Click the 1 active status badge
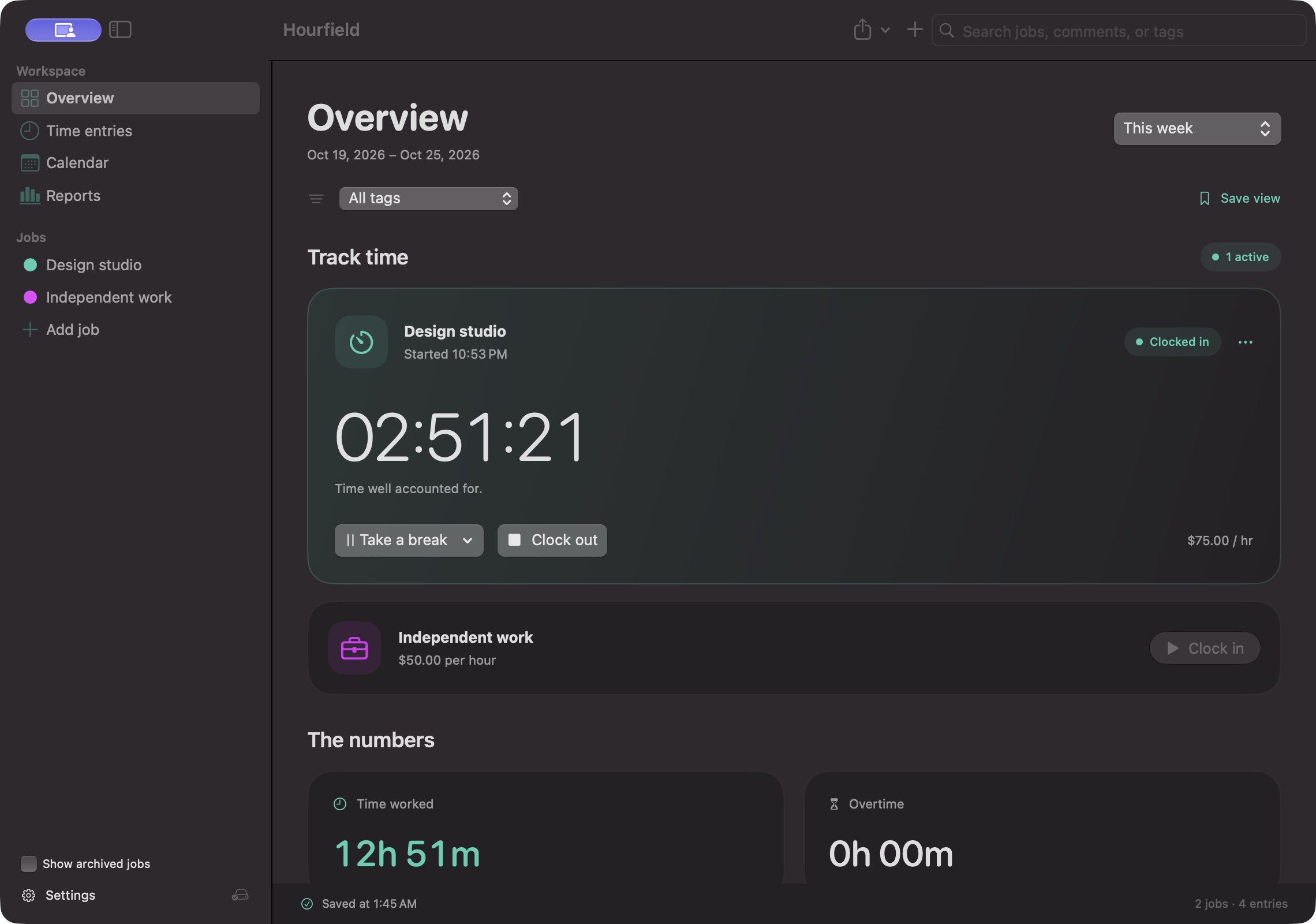1316x924 pixels. pyautogui.click(x=1240, y=257)
